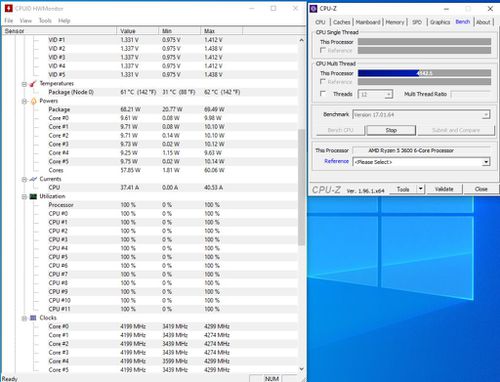500x382 pixels.
Task: Select the Core #4 power row
Action: tap(150, 153)
